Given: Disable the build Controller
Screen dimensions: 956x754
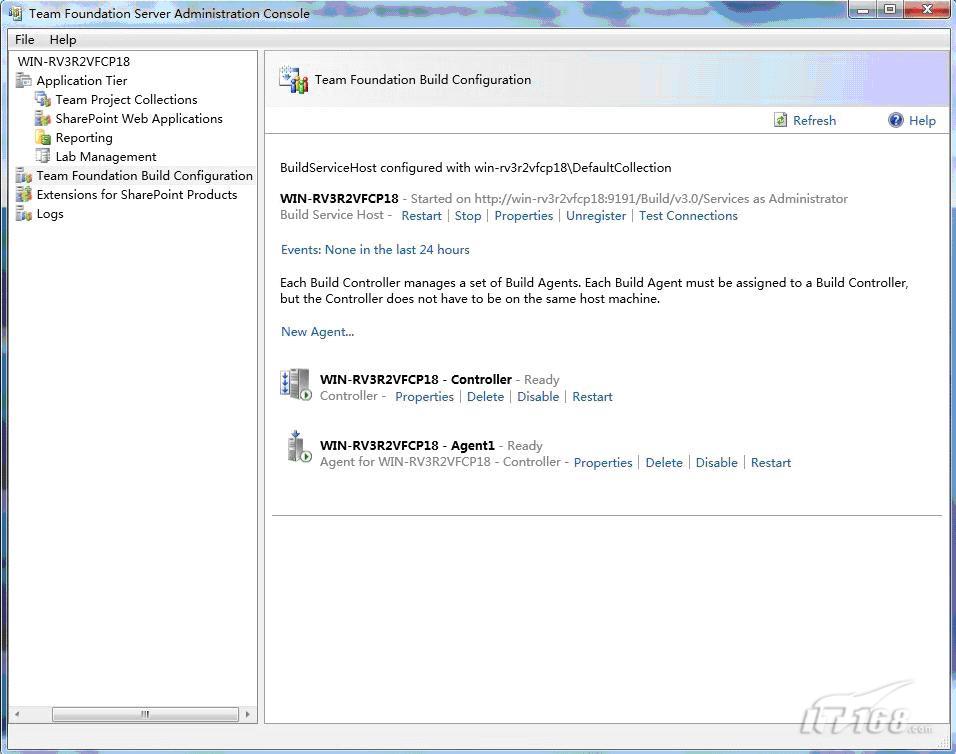Looking at the screenshot, I should [538, 397].
